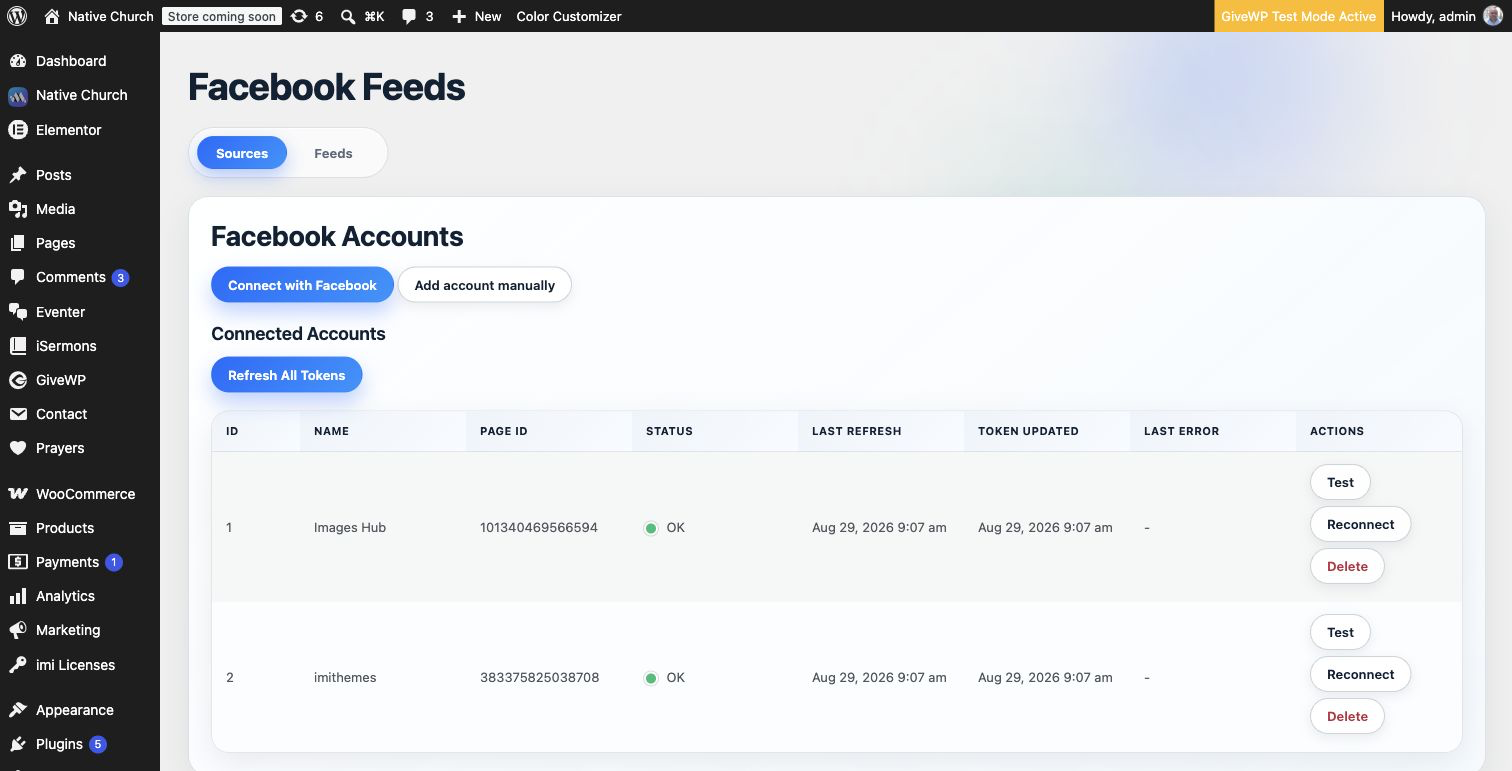Viewport: 1512px width, 771px height.
Task: Click the Images Hub name cell
Action: tap(350, 527)
